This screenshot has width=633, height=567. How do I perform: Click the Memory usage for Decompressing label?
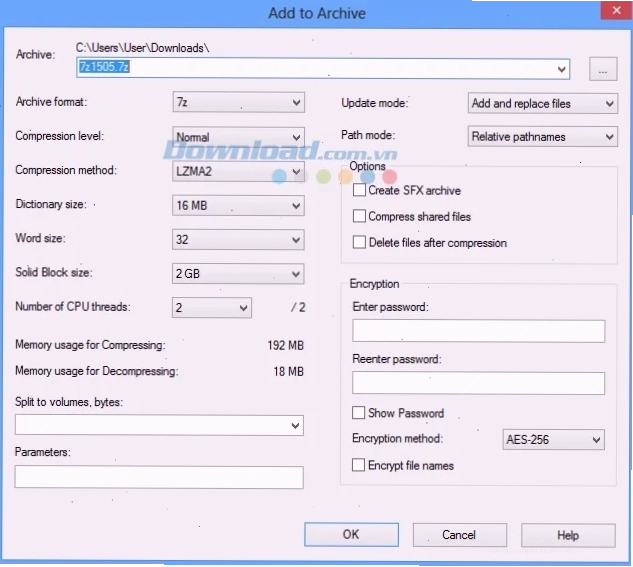pyautogui.click(x=96, y=371)
